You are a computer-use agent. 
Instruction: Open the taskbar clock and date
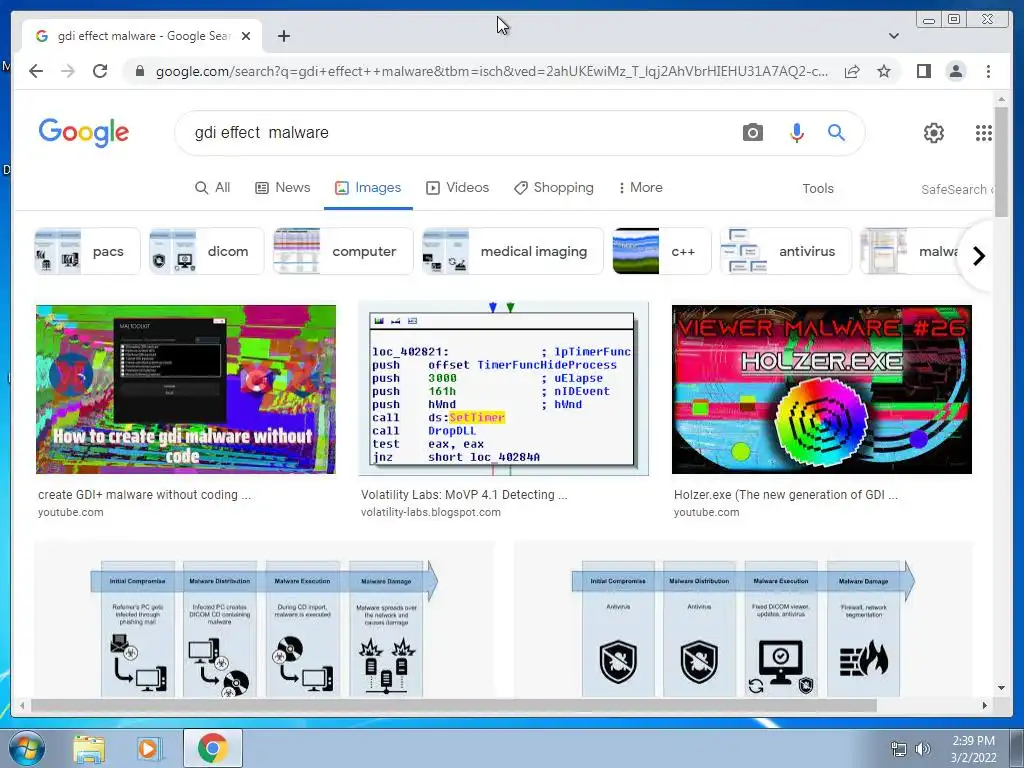(974, 749)
